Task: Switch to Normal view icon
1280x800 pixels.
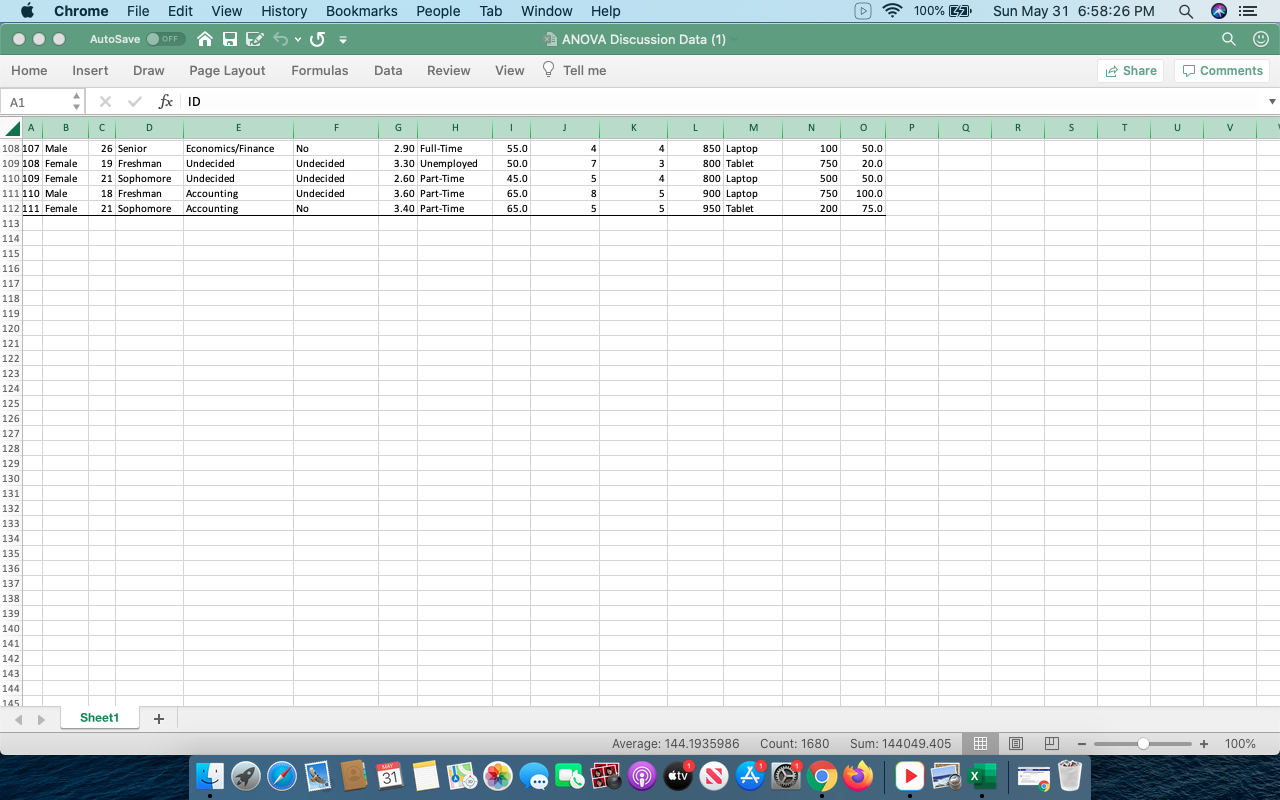Action: (980, 744)
